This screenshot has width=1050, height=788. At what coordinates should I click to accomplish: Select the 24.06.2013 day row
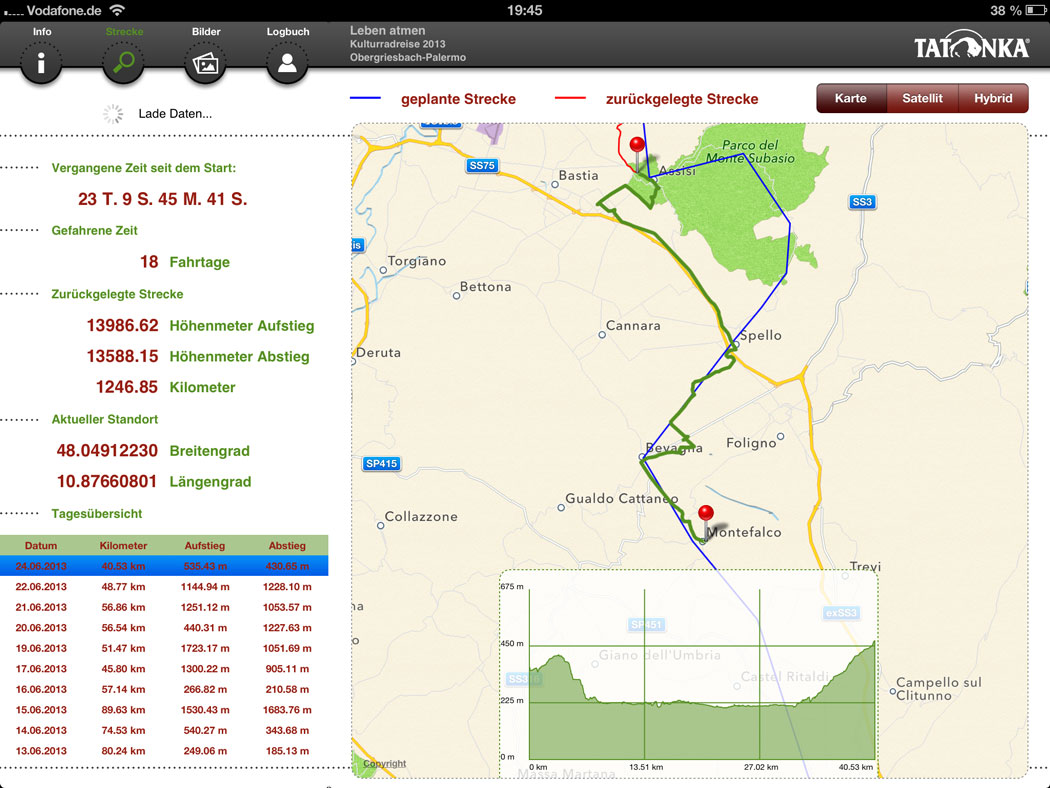164,566
